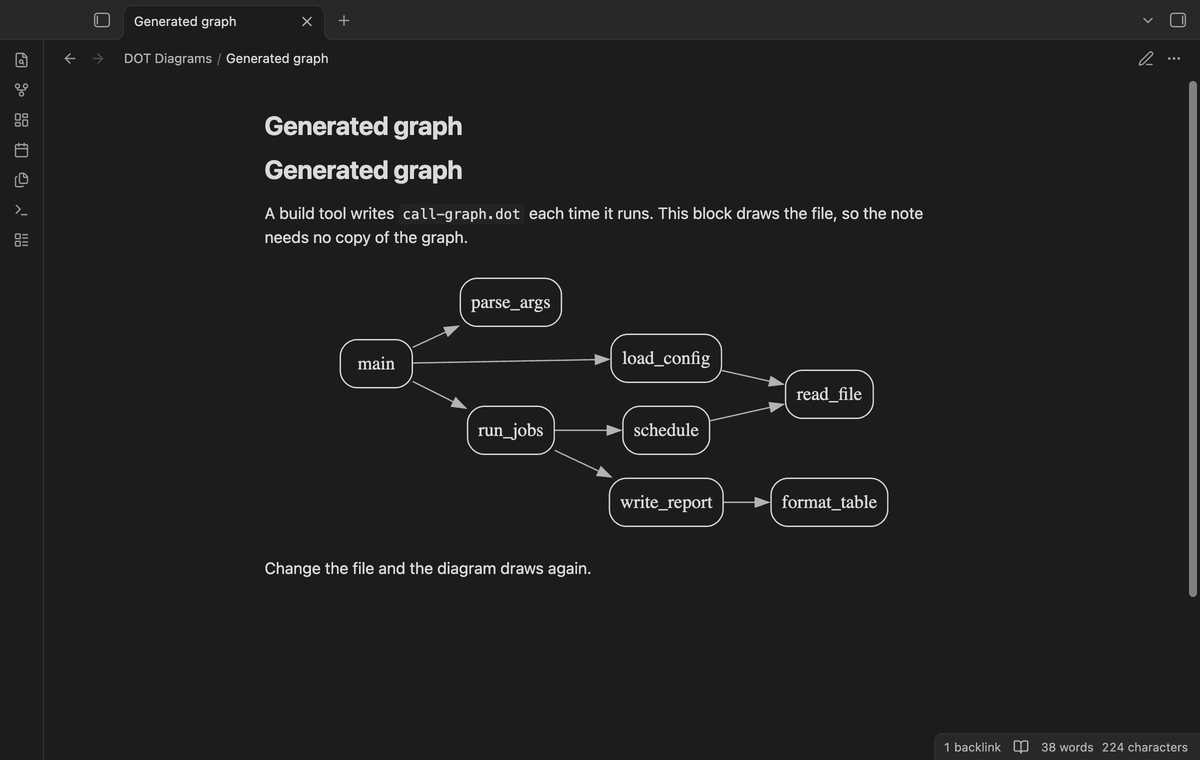Viewport: 1200px width, 760px height.
Task: Click the 38 words status entry
Action: tap(1067, 747)
